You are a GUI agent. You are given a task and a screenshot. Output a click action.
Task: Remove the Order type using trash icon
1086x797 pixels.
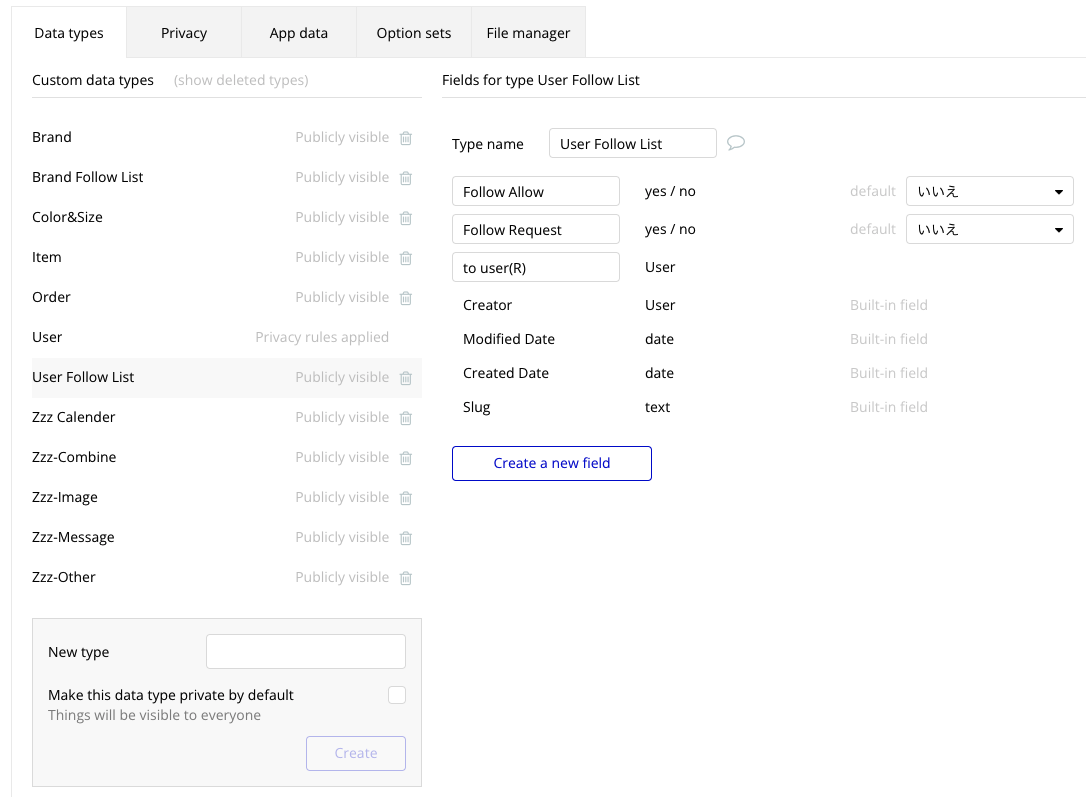tap(406, 298)
